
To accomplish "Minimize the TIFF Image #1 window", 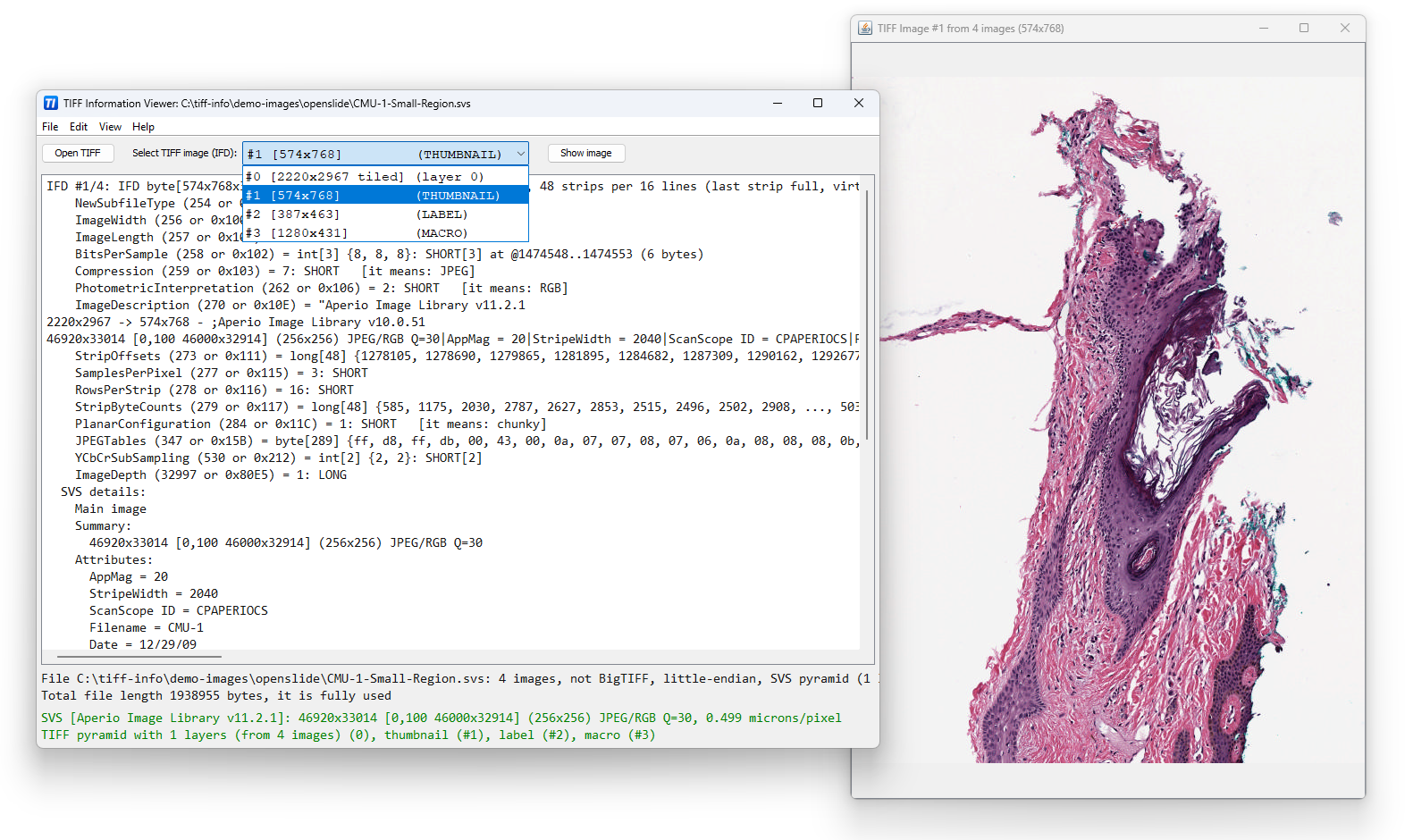I will click(x=1263, y=29).
